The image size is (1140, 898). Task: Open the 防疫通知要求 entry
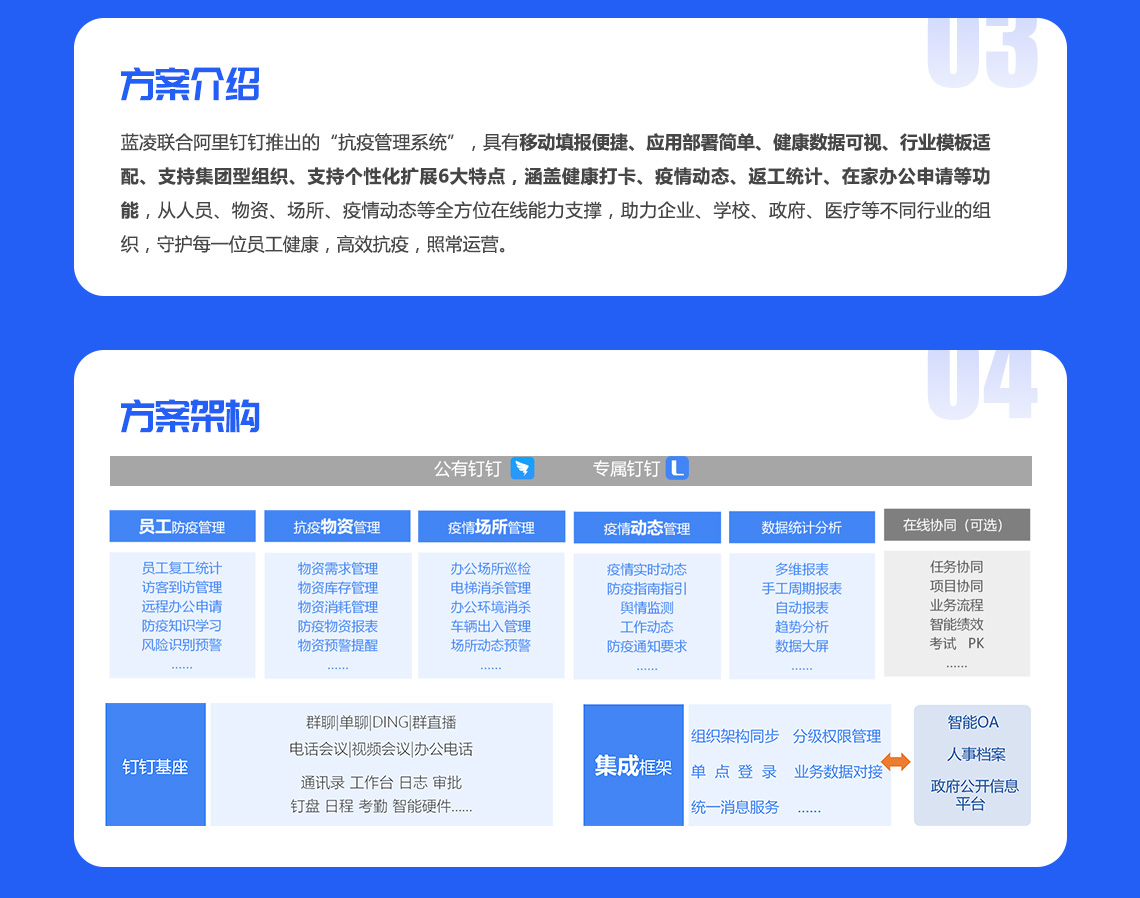(x=647, y=646)
